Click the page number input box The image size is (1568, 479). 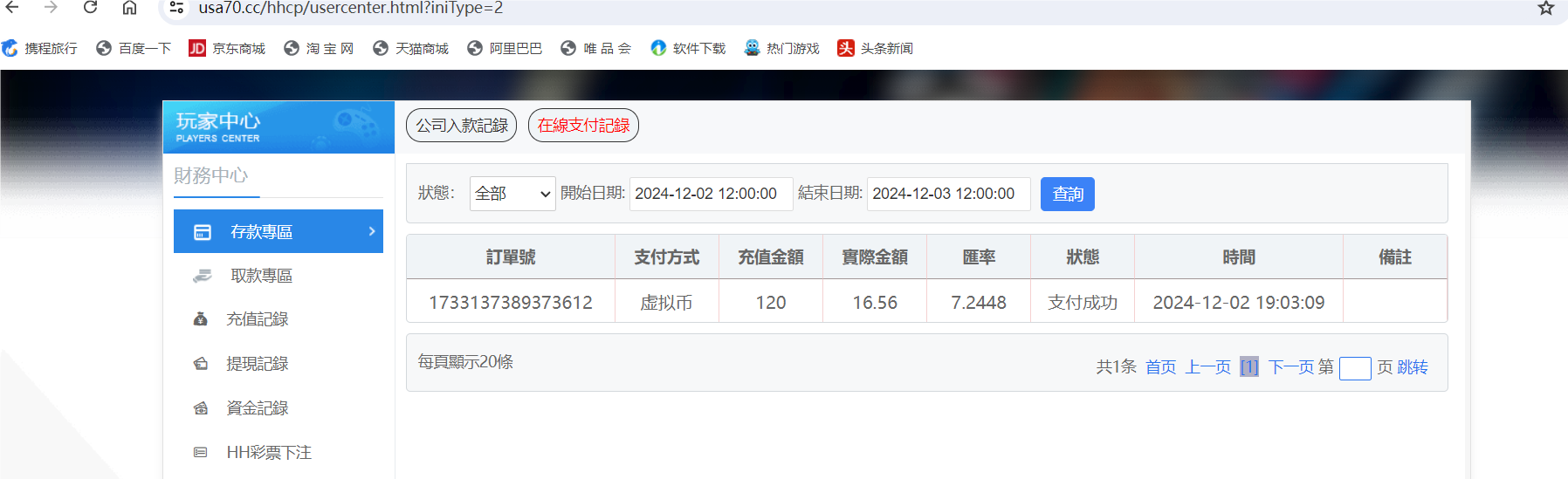click(x=1355, y=368)
